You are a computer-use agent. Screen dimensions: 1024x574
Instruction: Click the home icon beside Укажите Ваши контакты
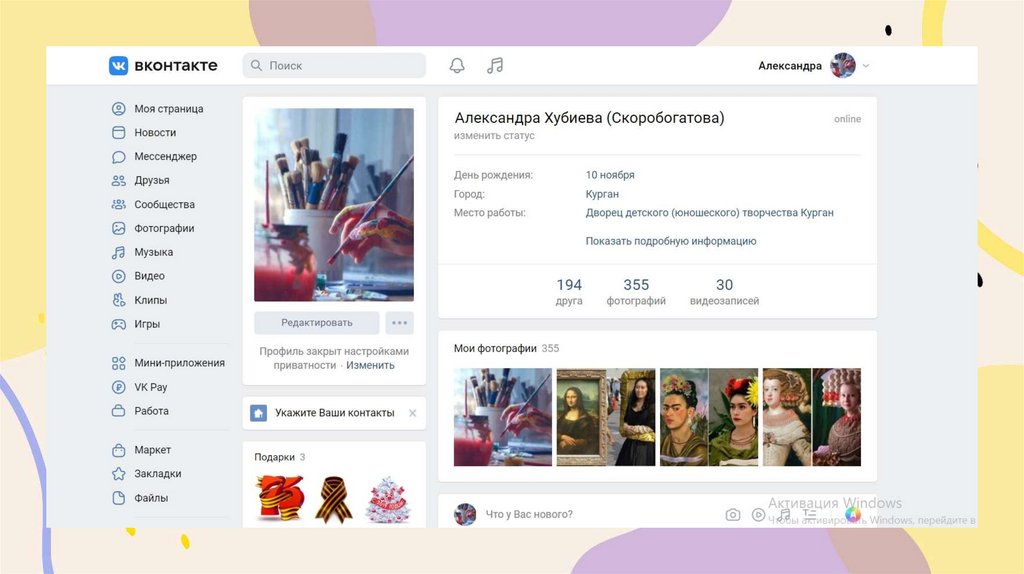pyautogui.click(x=259, y=413)
